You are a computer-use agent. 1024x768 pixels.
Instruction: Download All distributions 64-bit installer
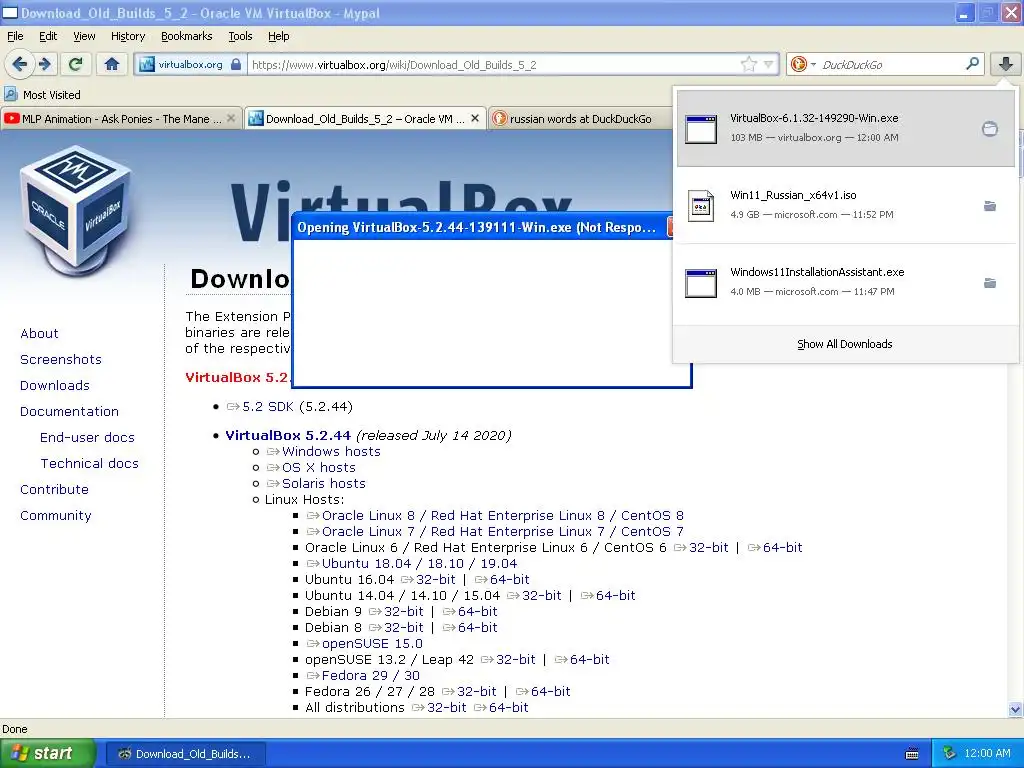[508, 707]
